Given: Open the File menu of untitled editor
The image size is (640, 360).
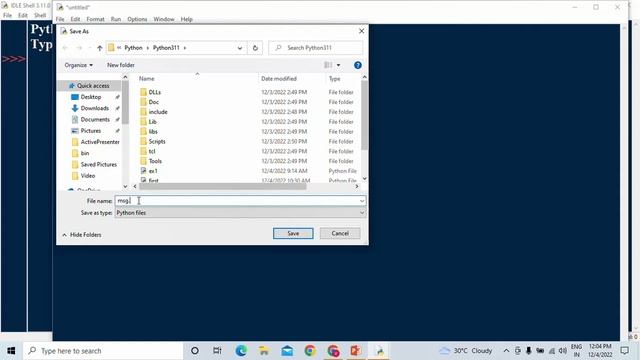Looking at the screenshot, I should click(60, 19).
